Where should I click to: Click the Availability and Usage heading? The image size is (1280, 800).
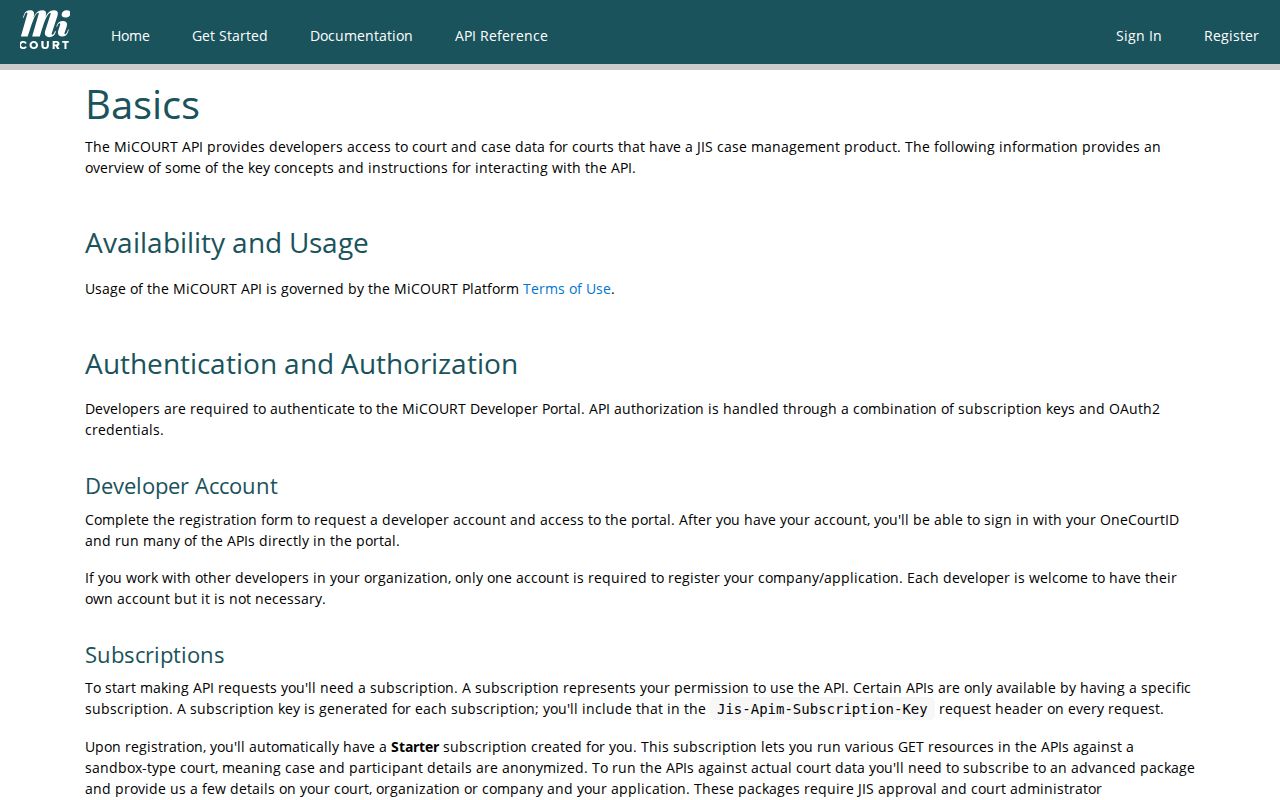point(227,243)
